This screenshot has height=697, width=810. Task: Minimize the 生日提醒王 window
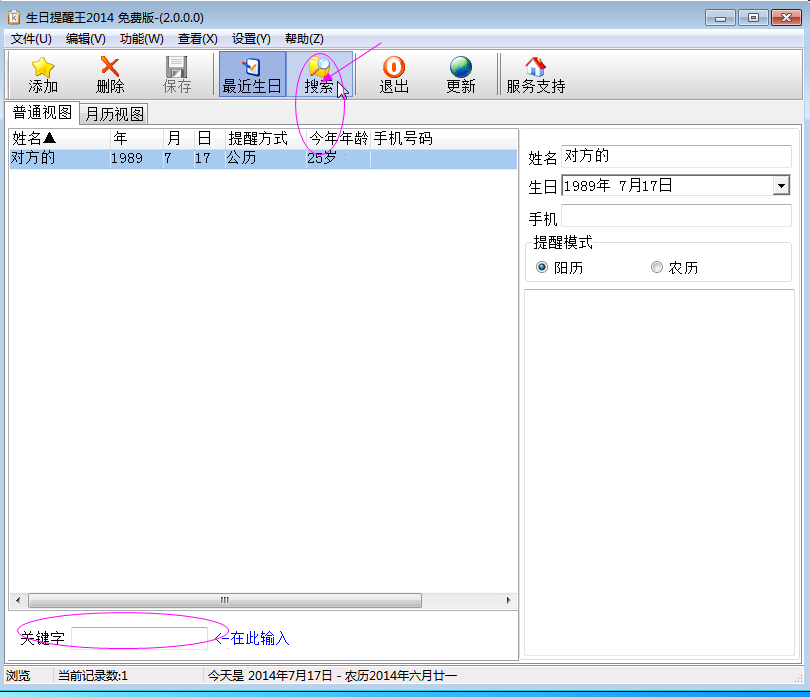point(720,18)
